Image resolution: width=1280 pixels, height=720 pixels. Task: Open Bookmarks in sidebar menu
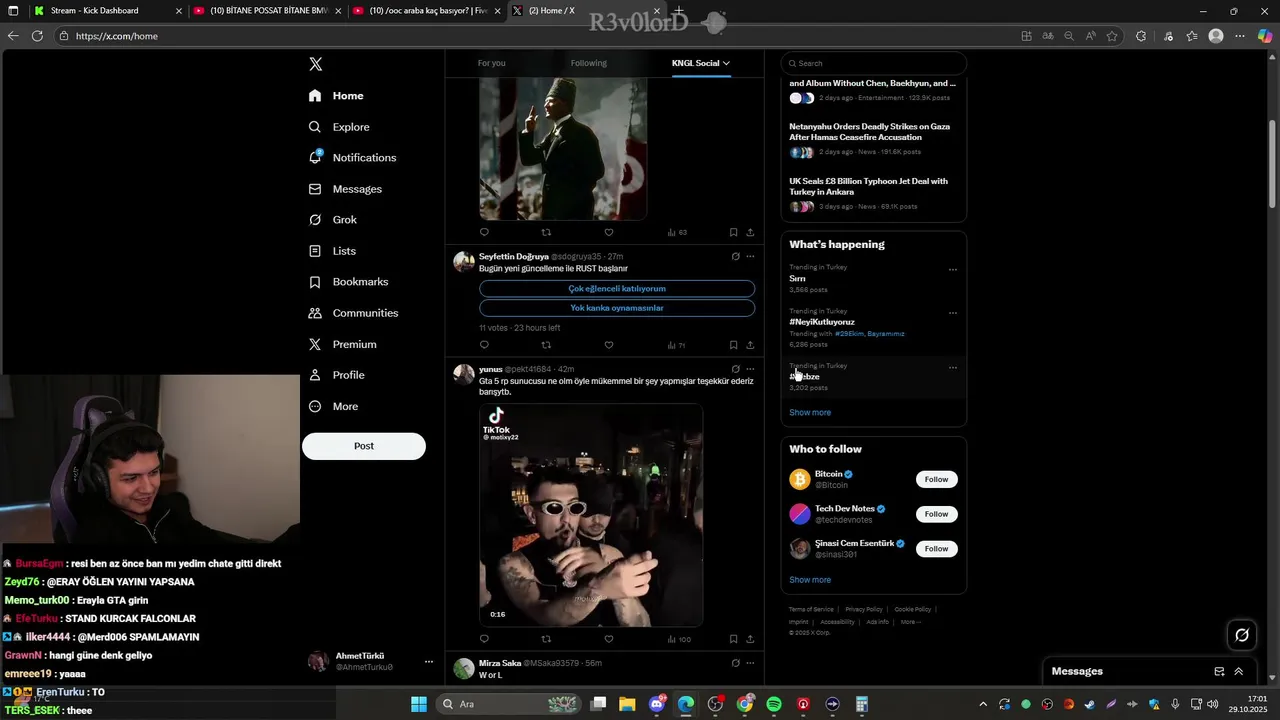349,282
